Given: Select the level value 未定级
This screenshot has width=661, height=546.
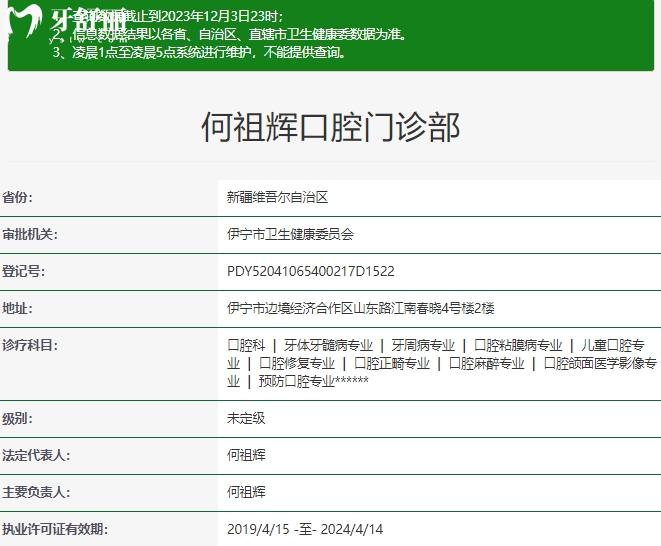Looking at the screenshot, I should (246, 418).
